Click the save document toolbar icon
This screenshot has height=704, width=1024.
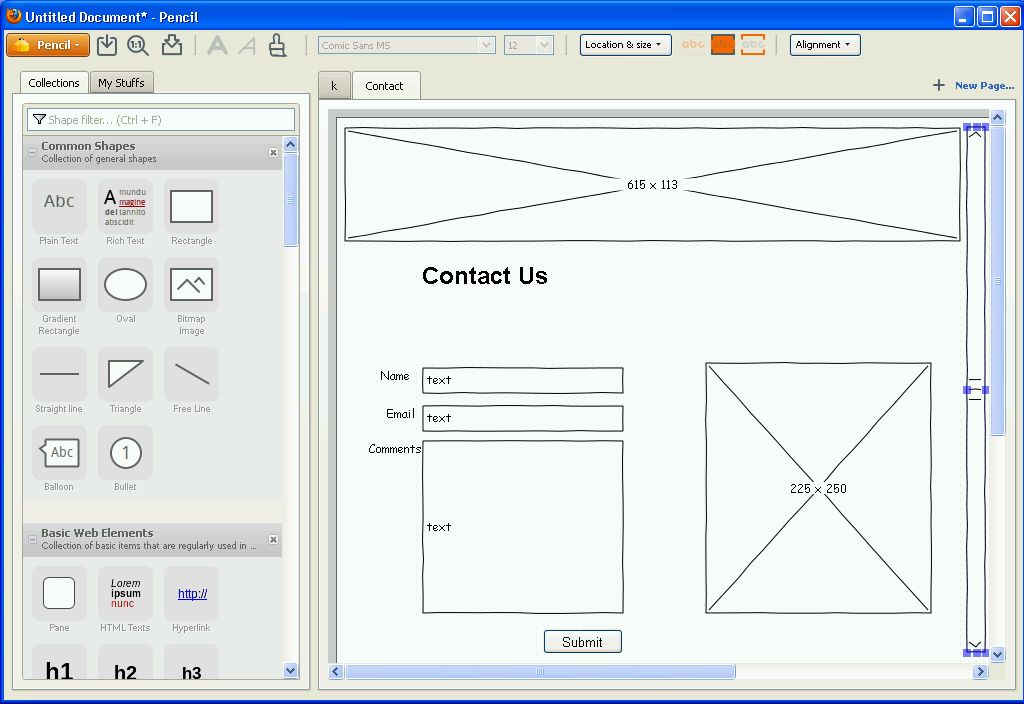pos(106,45)
